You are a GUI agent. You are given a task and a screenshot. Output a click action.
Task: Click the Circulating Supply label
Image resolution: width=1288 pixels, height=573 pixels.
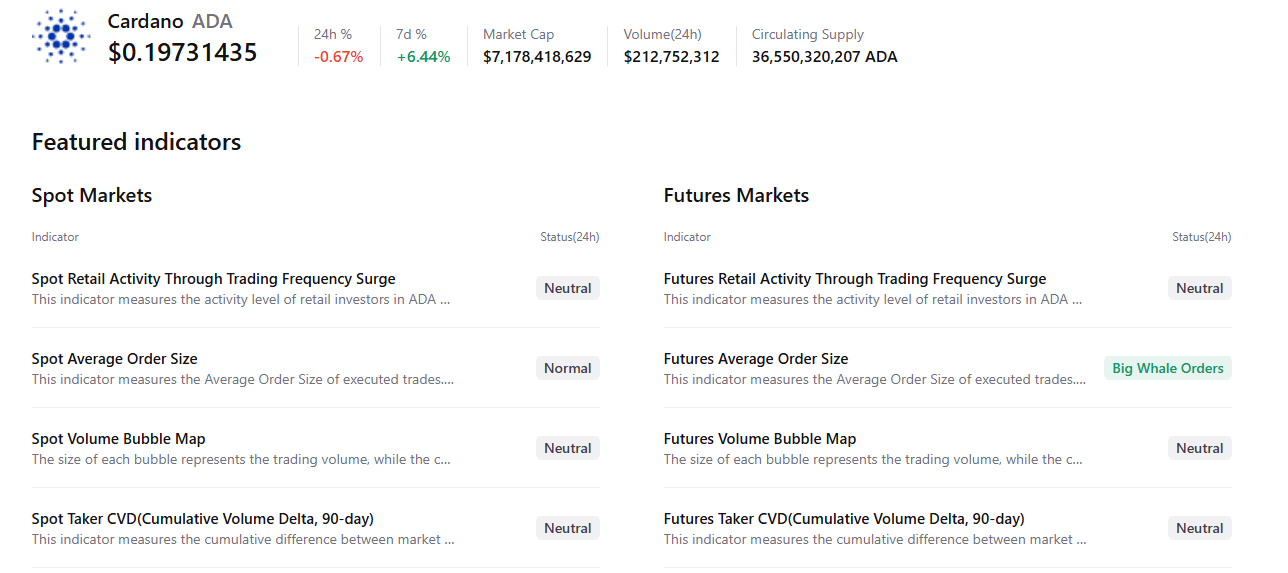pyautogui.click(x=808, y=34)
